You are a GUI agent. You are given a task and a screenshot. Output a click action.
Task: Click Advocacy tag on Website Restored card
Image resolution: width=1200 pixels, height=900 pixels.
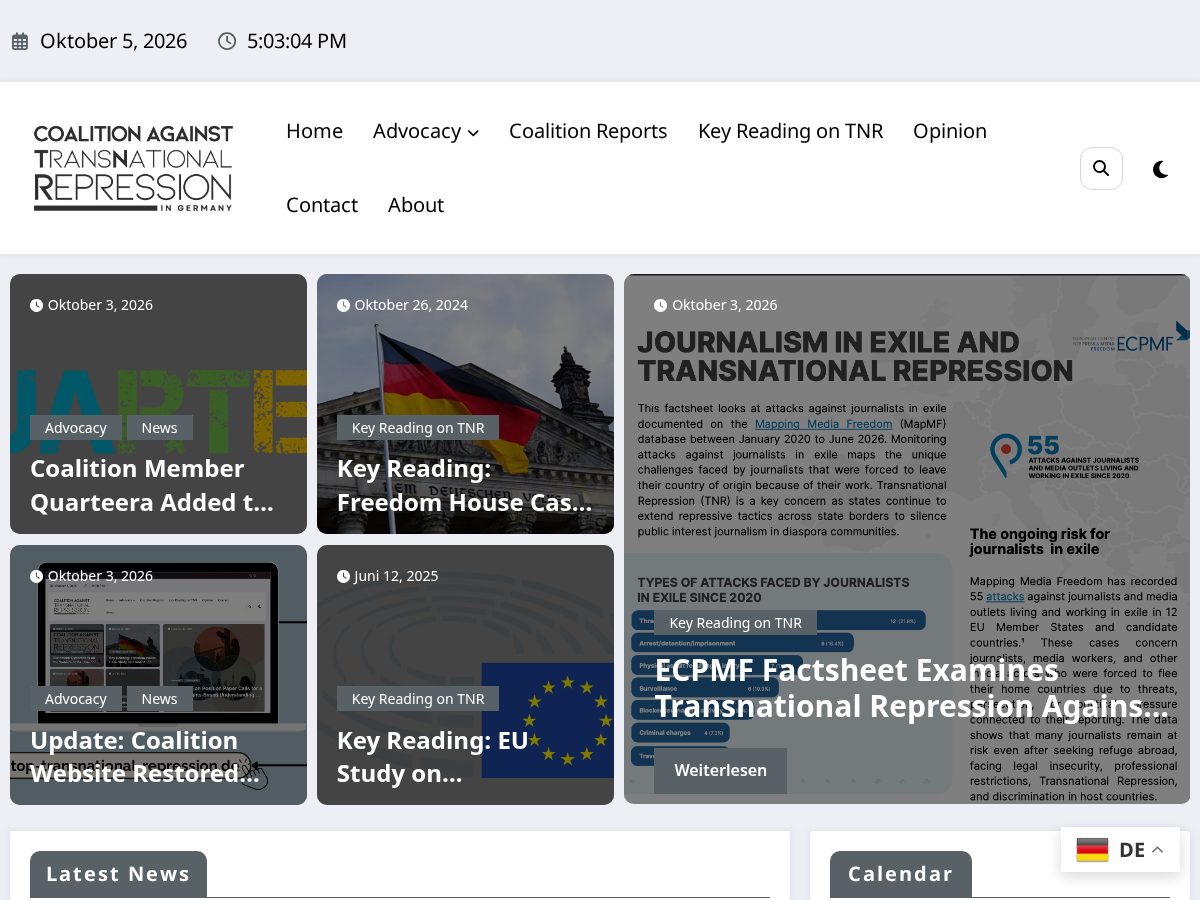point(76,699)
